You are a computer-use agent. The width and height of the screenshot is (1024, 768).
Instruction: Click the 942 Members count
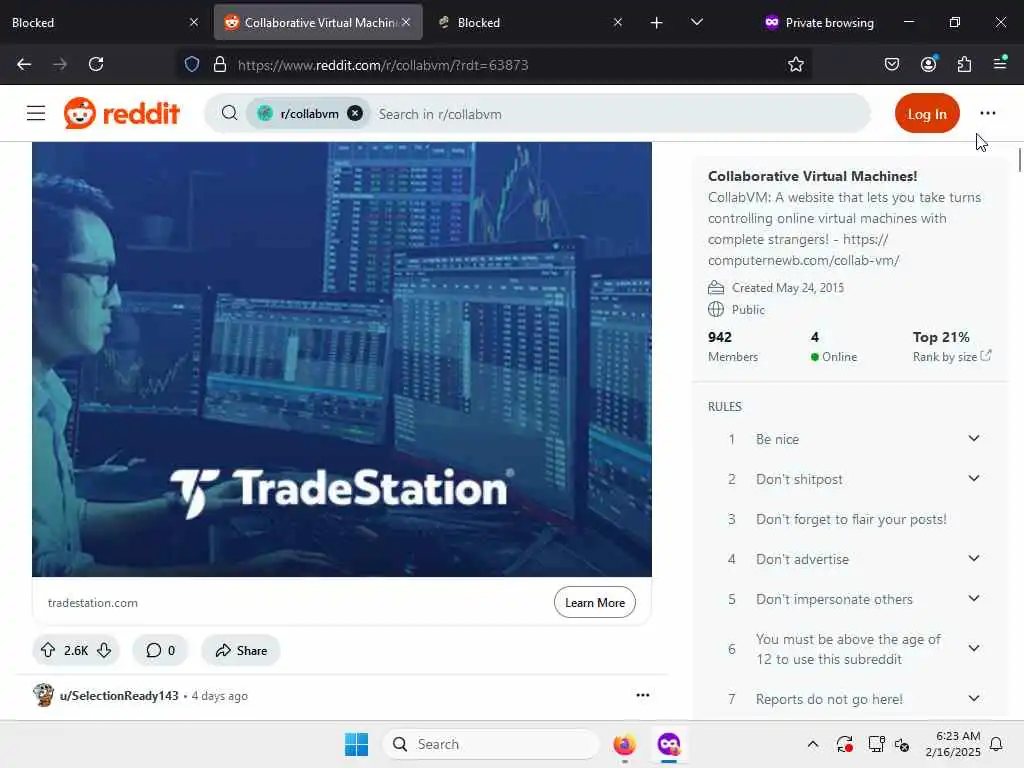(733, 346)
